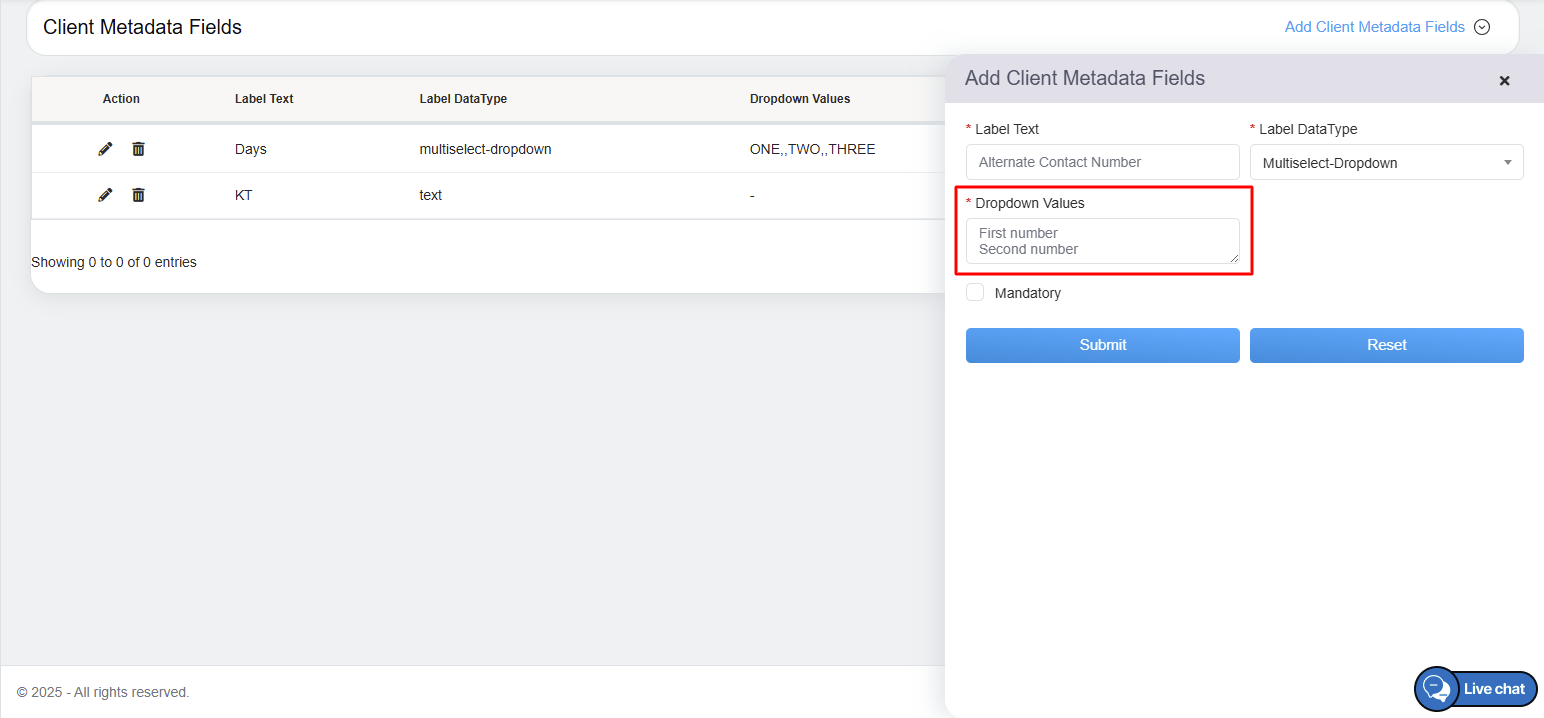Click the trash icon for KT row
The image size is (1544, 718).
[x=138, y=195]
